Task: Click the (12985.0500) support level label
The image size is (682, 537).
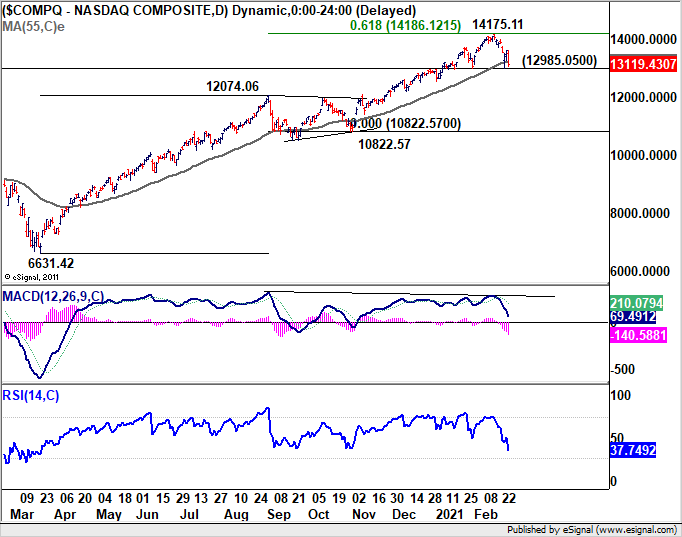Action: tap(559, 60)
